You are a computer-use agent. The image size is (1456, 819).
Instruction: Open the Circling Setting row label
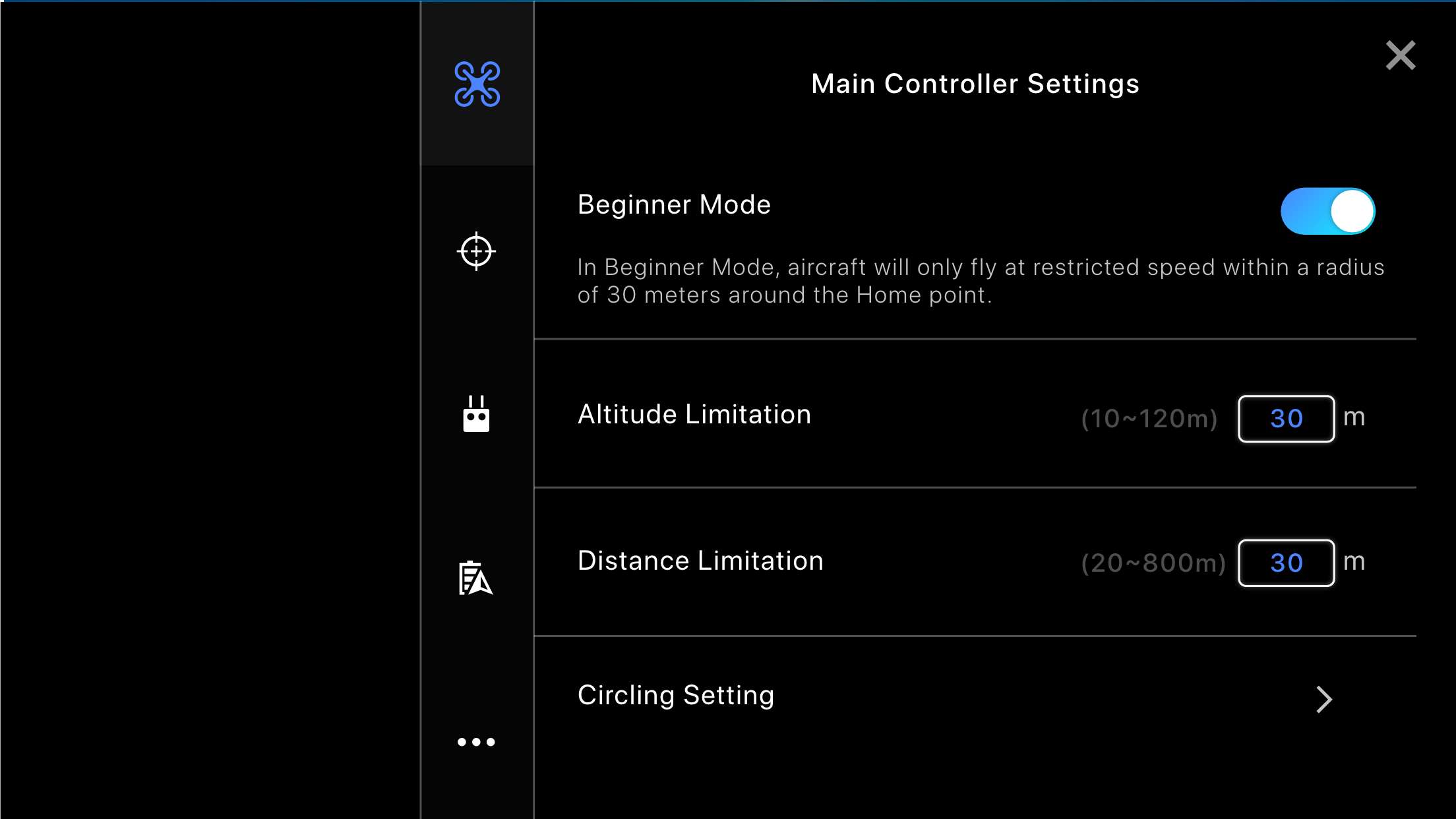click(x=676, y=695)
